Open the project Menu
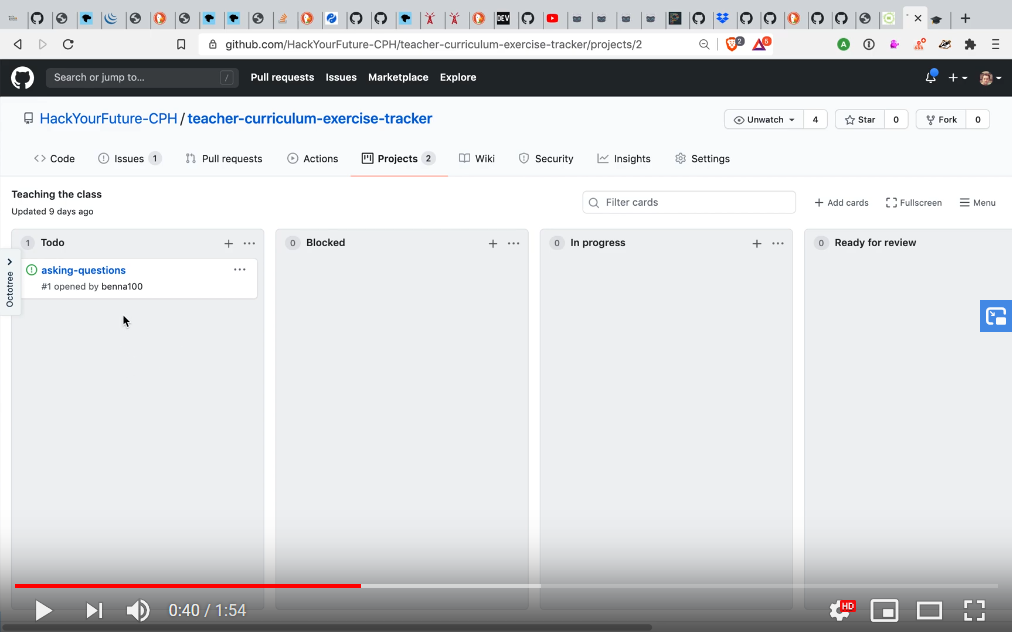 click(977, 203)
